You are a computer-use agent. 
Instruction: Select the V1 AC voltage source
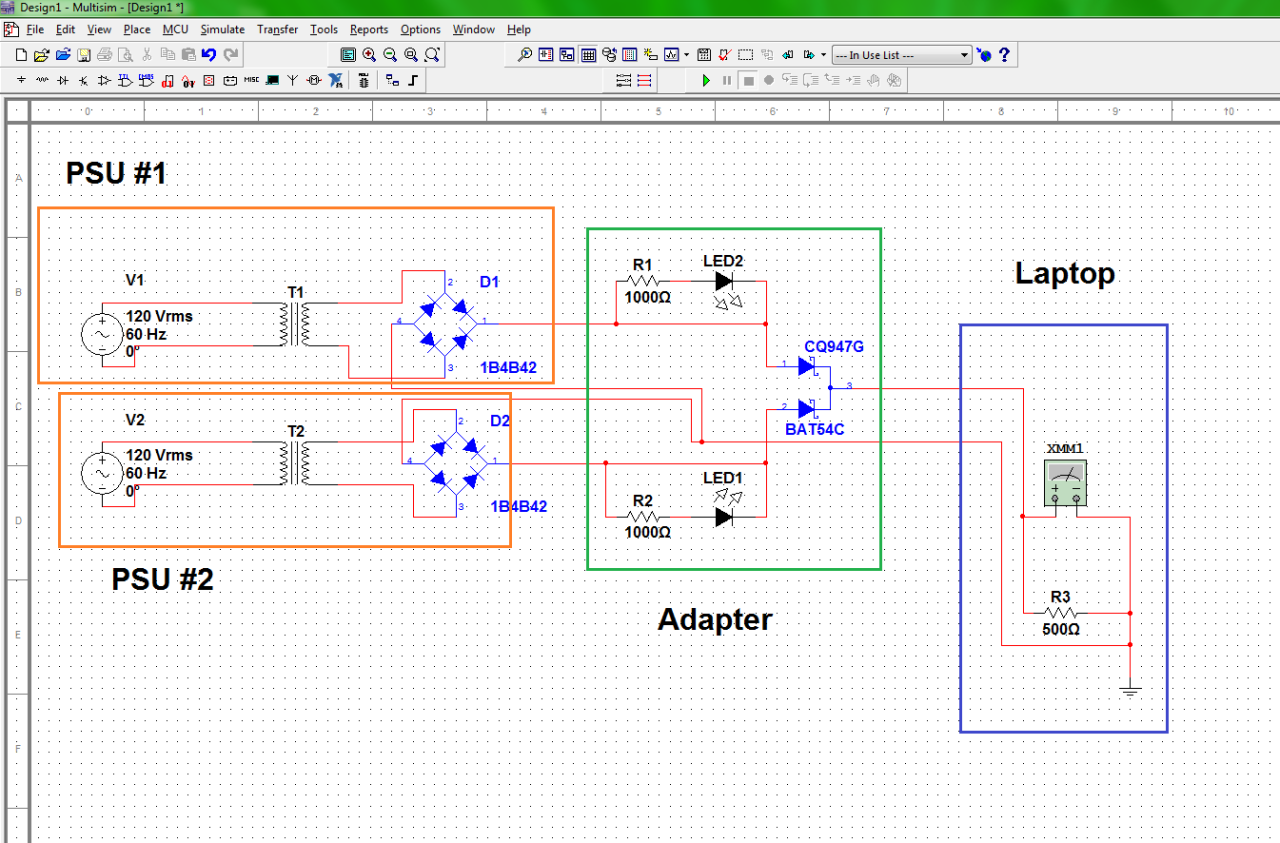click(x=103, y=334)
